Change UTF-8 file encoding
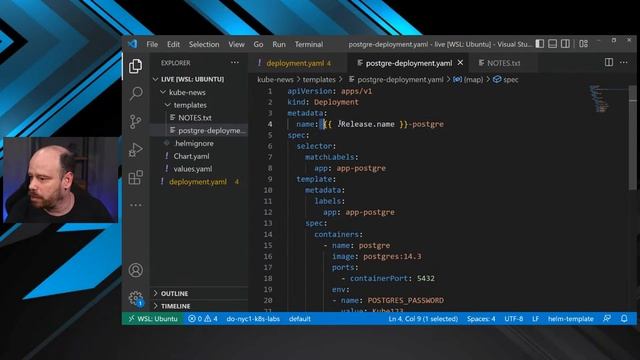Viewport: 640px width, 360px height. (x=513, y=319)
